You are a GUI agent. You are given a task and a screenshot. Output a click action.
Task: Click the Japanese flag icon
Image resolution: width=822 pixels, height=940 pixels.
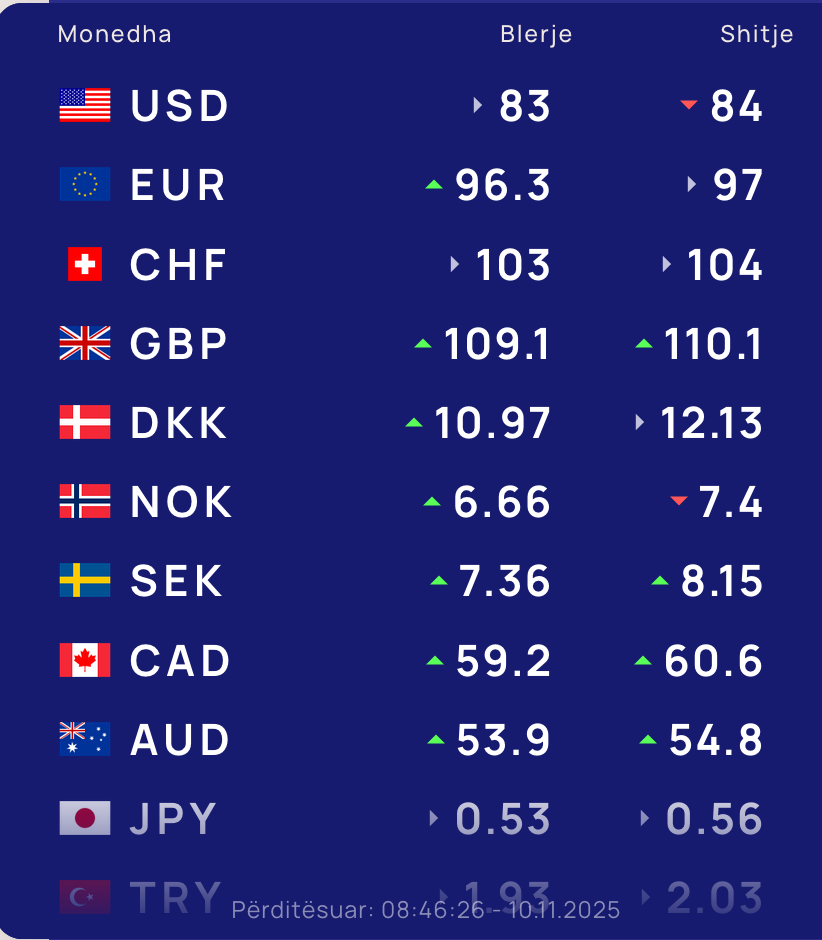85,819
